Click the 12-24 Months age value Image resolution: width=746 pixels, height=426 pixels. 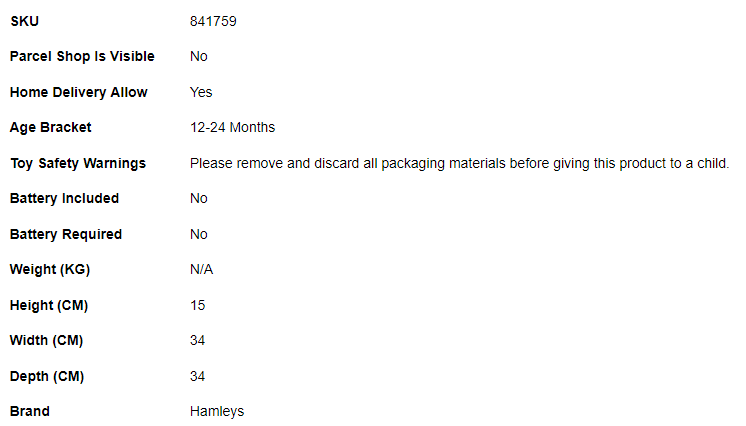(x=232, y=127)
